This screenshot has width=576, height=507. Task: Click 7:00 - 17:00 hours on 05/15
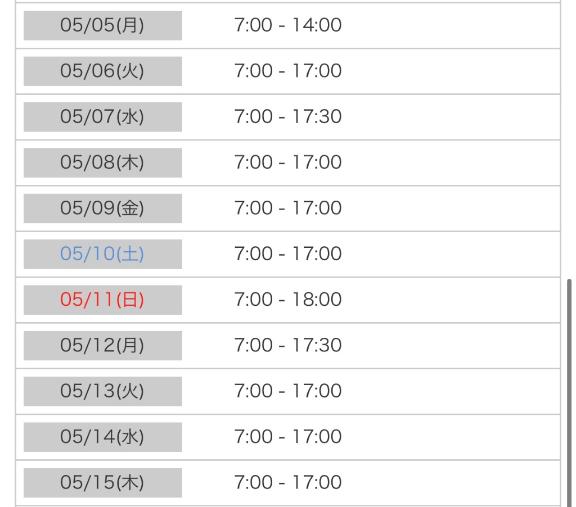click(288, 482)
